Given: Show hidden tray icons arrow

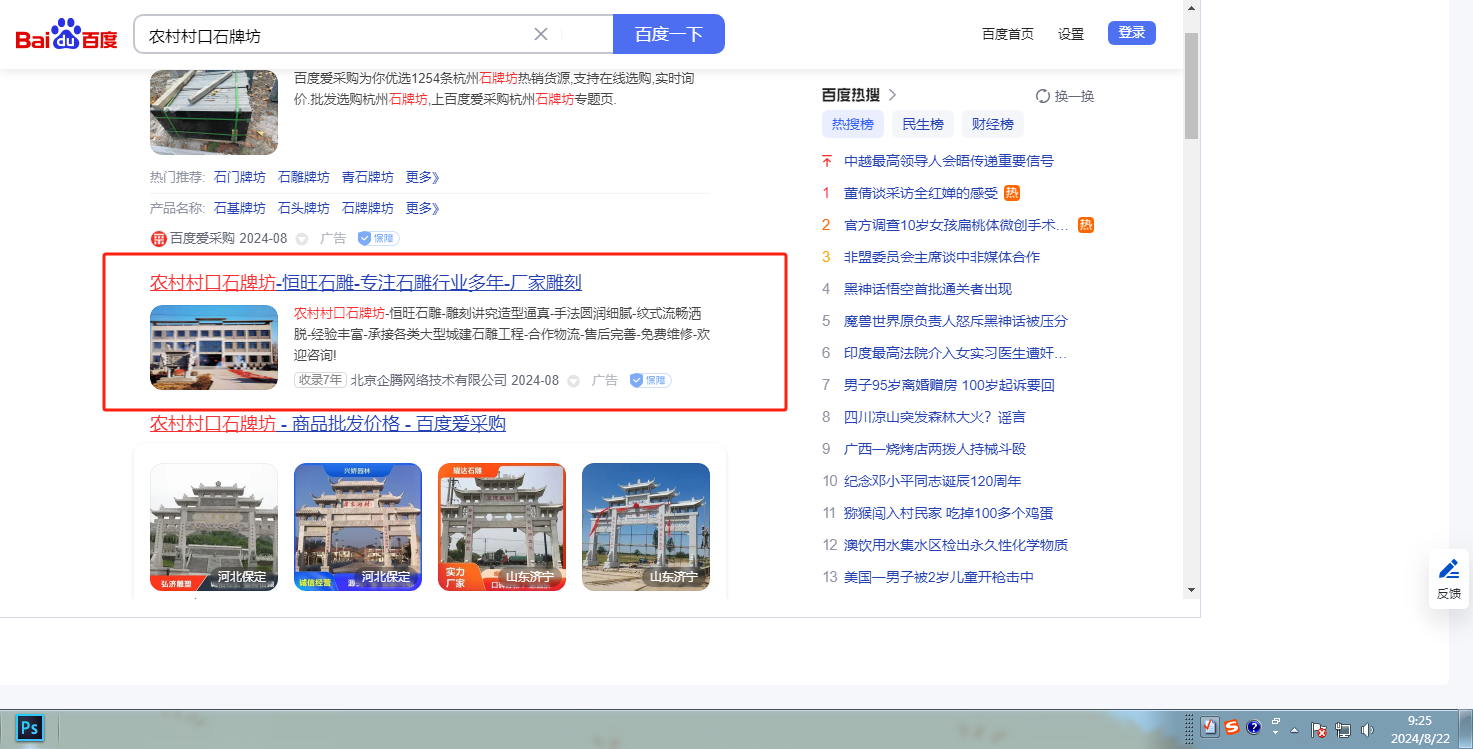Looking at the screenshot, I should point(1295,729).
